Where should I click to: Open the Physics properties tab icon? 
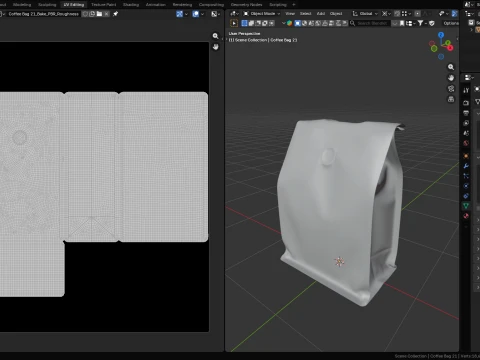point(466,186)
